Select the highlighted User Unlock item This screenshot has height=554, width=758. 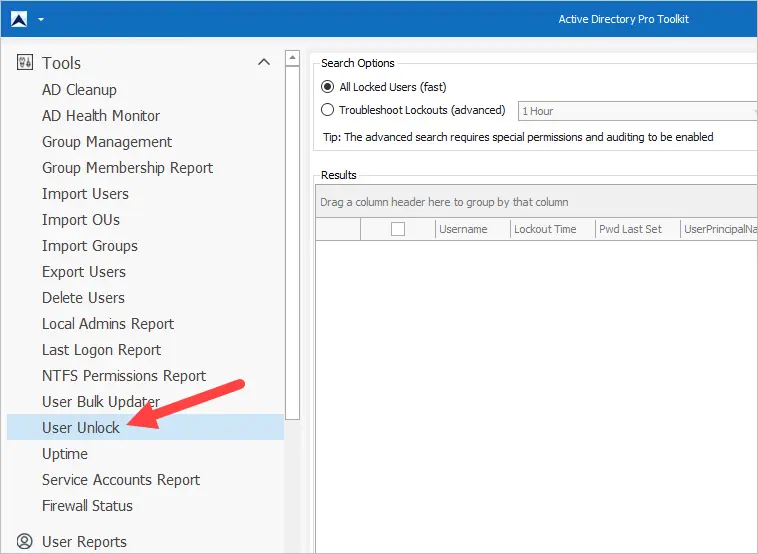coord(145,427)
